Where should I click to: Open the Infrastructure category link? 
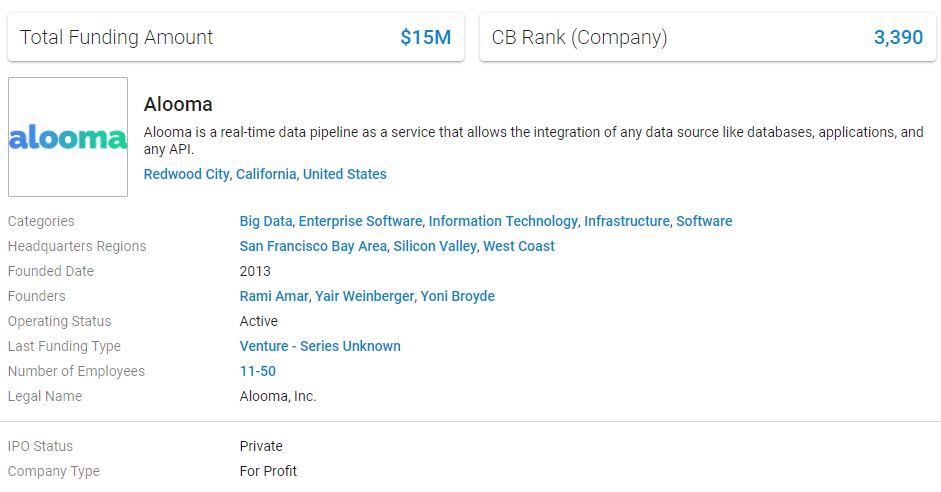(x=627, y=221)
